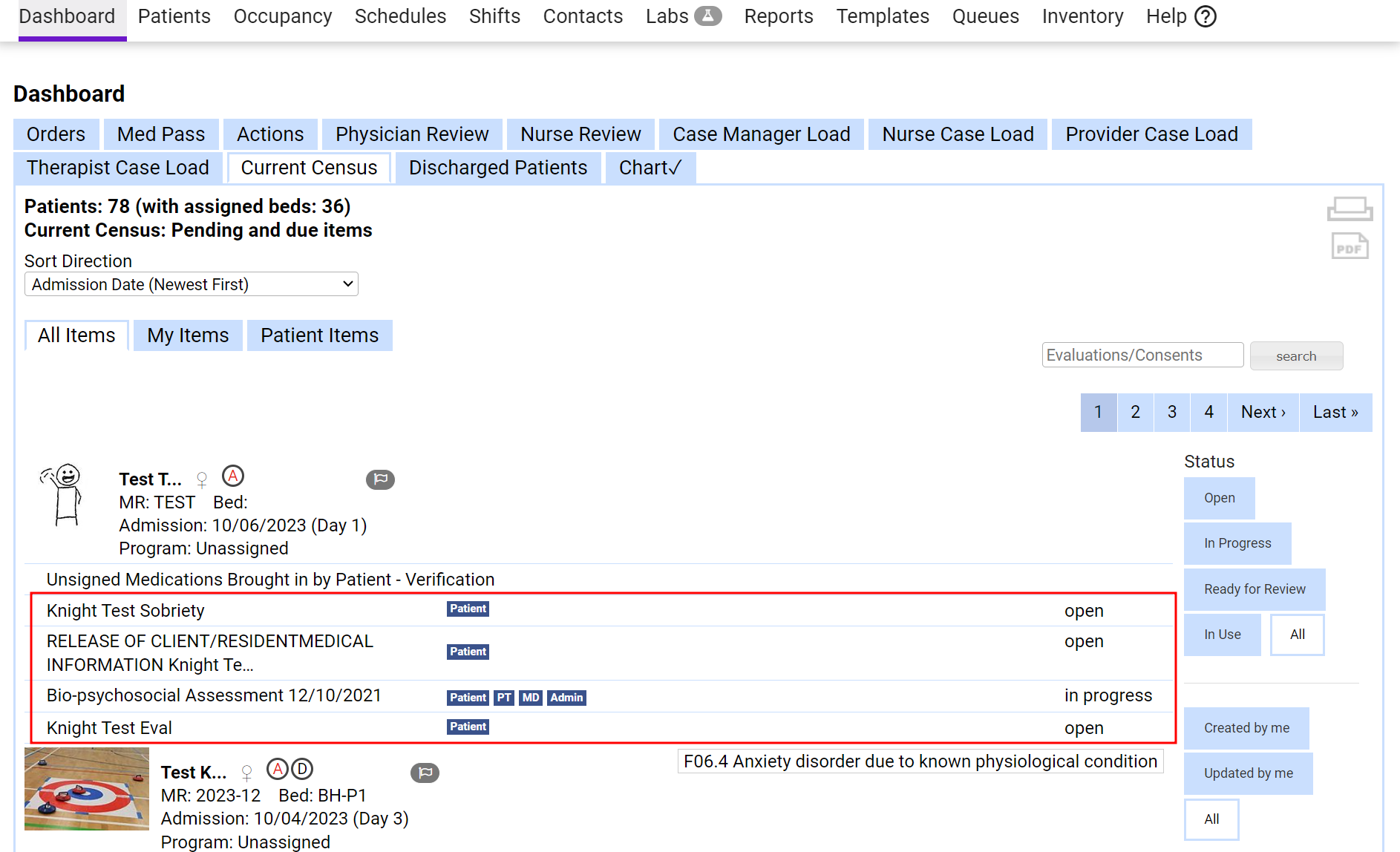Click the D icon beside Test K...
The height and width of the screenshot is (852, 1400).
click(x=301, y=769)
